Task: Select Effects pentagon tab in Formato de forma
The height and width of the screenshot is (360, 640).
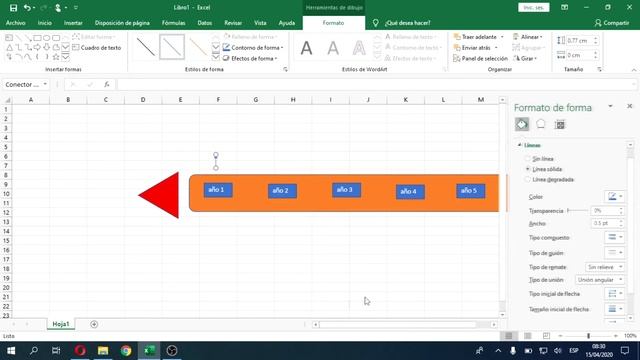Action: [540, 124]
